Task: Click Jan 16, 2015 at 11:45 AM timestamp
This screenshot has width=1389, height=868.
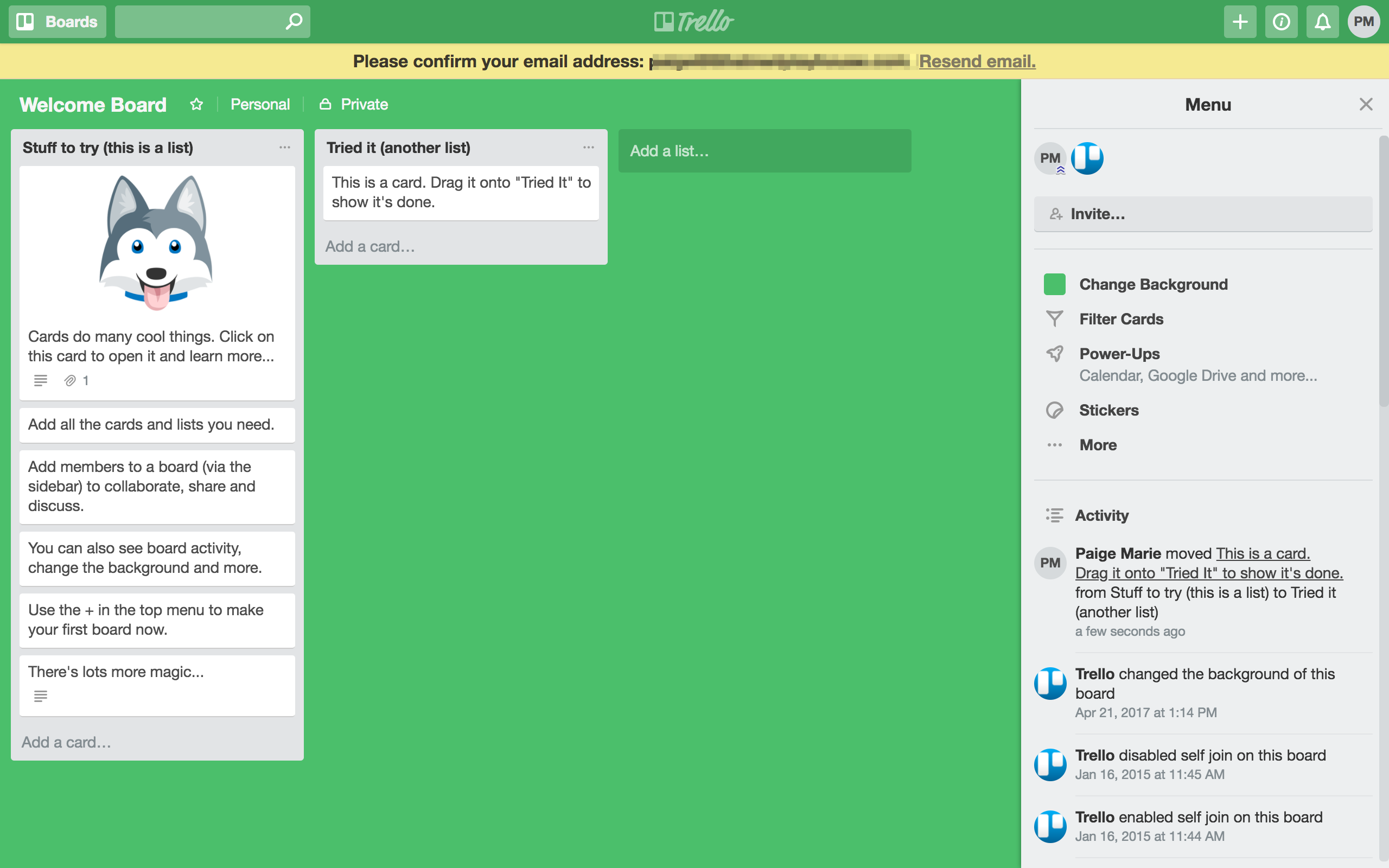Action: (1150, 775)
